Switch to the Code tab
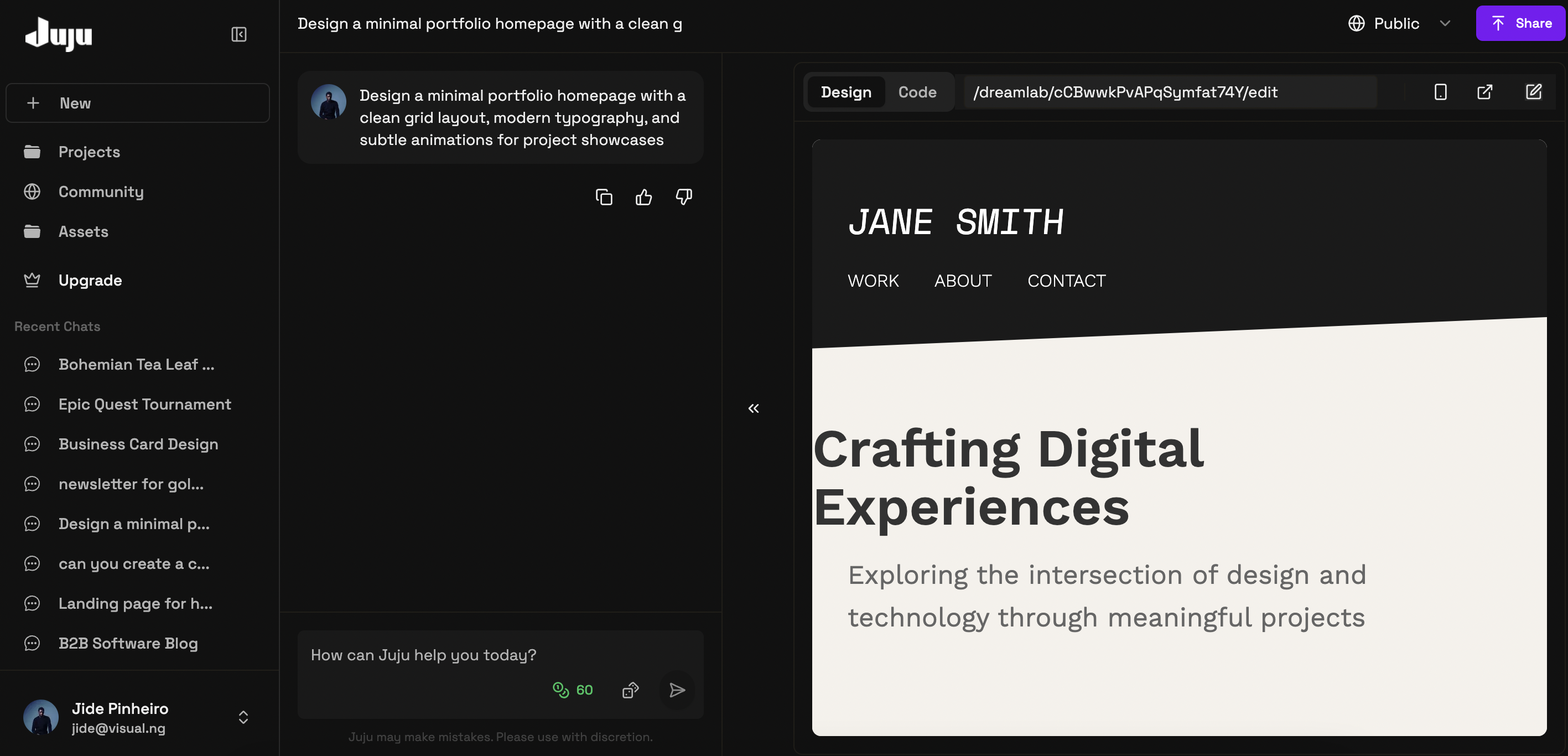Image resolution: width=1568 pixels, height=756 pixels. pyautogui.click(x=917, y=92)
